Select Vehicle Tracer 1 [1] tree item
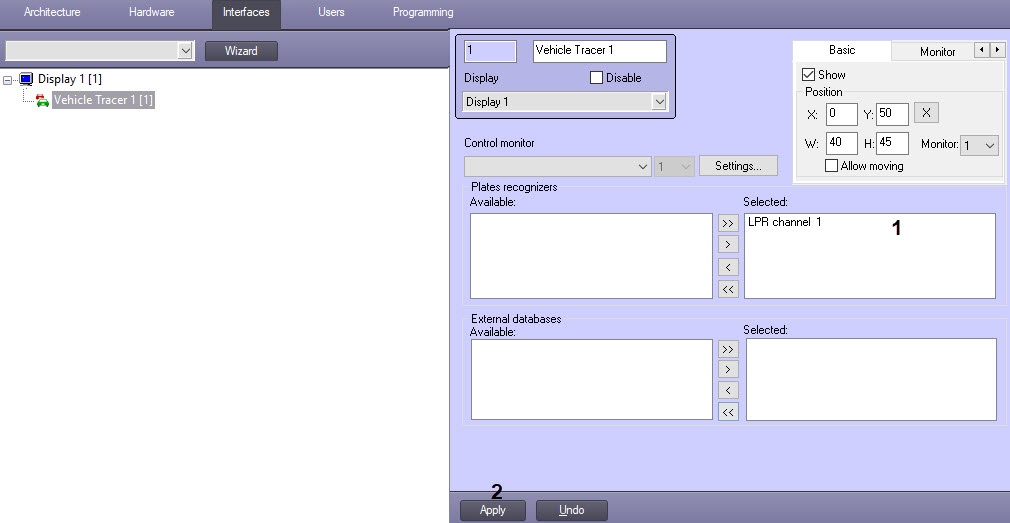This screenshot has height=523, width=1010. pyautogui.click(x=103, y=100)
